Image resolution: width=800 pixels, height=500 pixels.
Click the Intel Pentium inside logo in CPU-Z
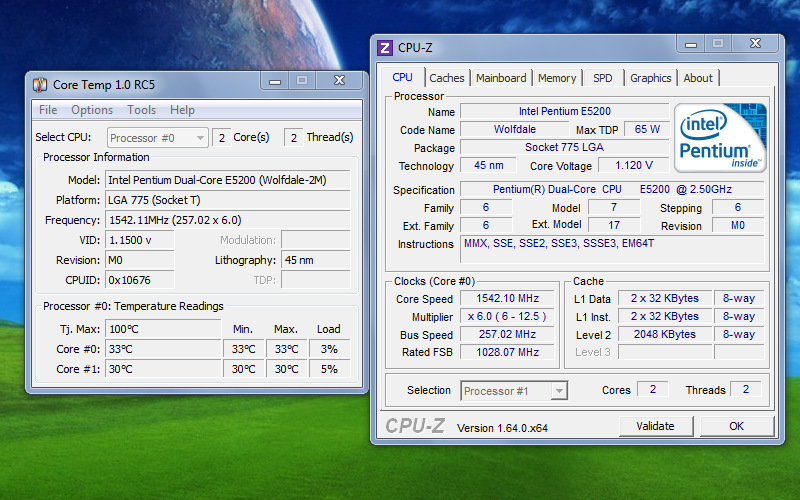click(720, 138)
